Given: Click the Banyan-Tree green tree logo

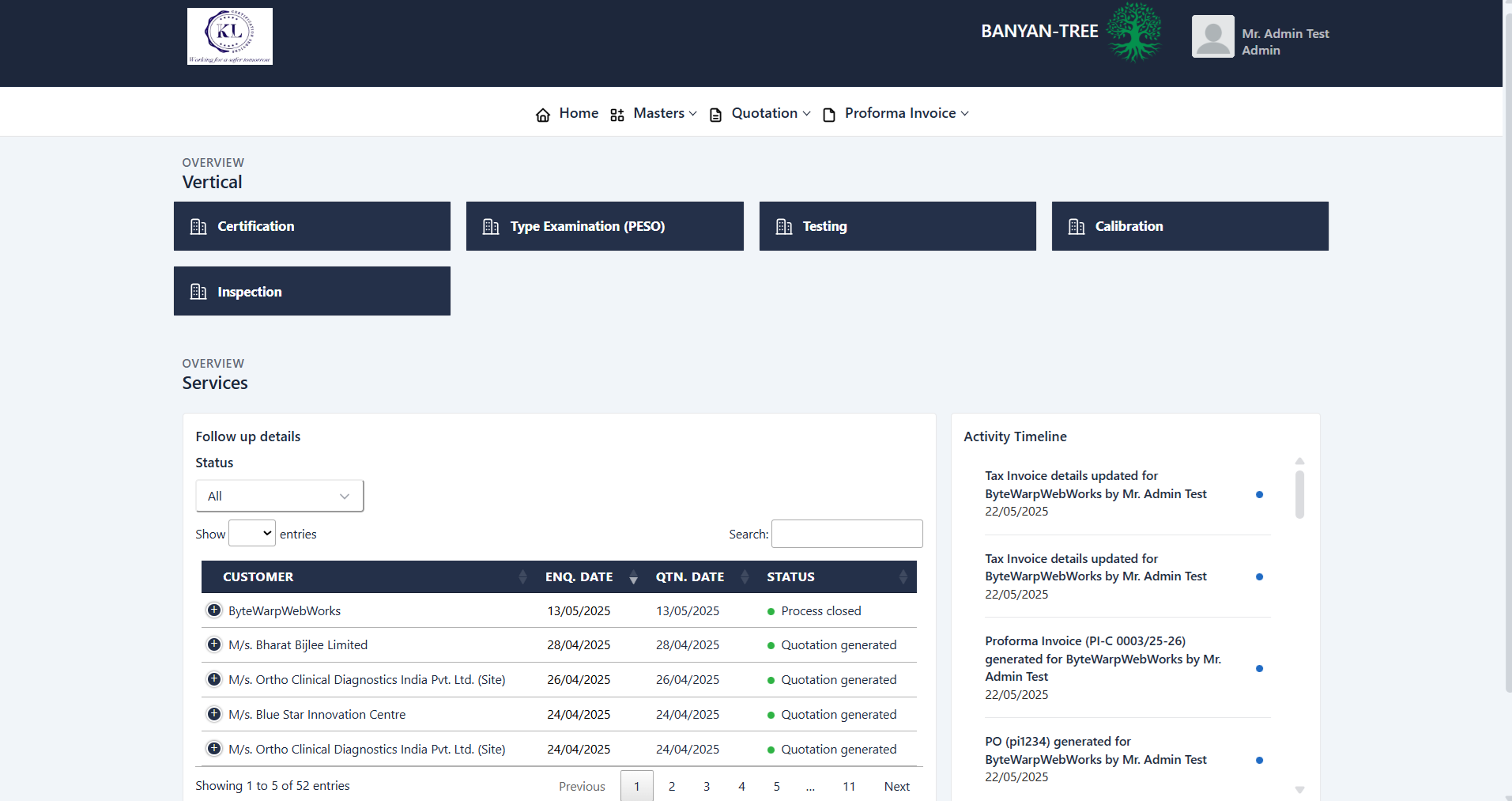Looking at the screenshot, I should [x=1133, y=32].
